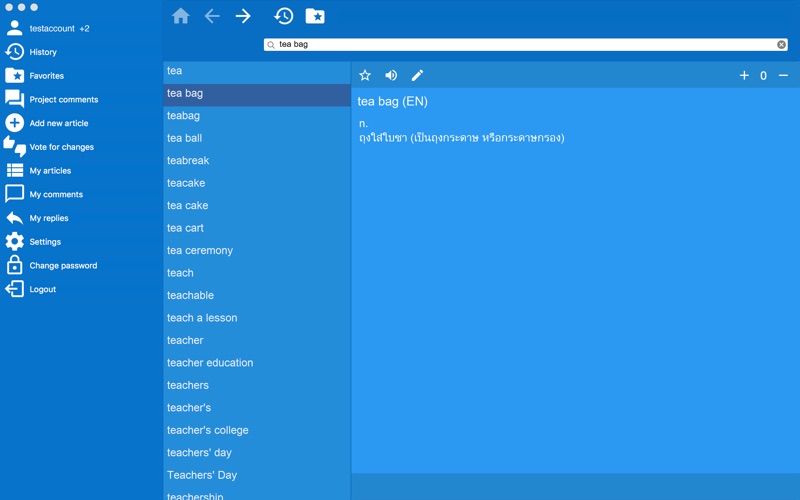
Task: Click the Settings gear icon
Action: (14, 241)
